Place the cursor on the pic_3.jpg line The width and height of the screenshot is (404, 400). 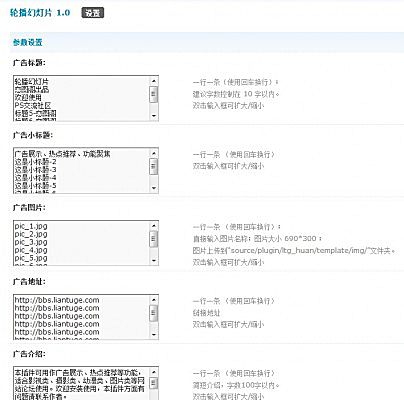pos(31,242)
